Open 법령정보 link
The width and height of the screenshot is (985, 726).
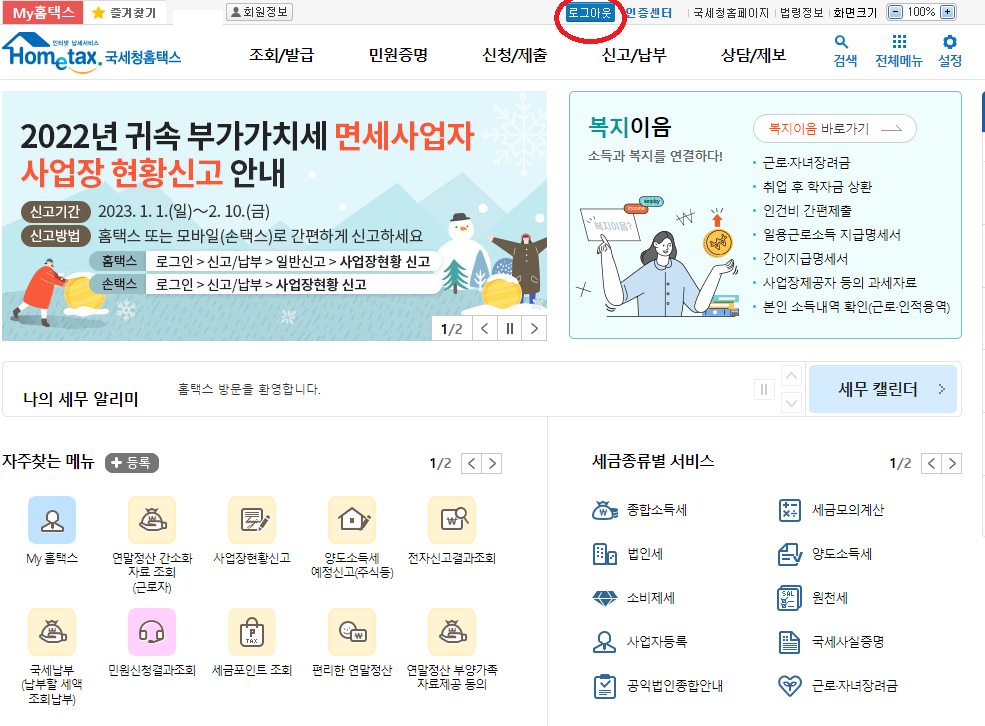pyautogui.click(x=801, y=13)
